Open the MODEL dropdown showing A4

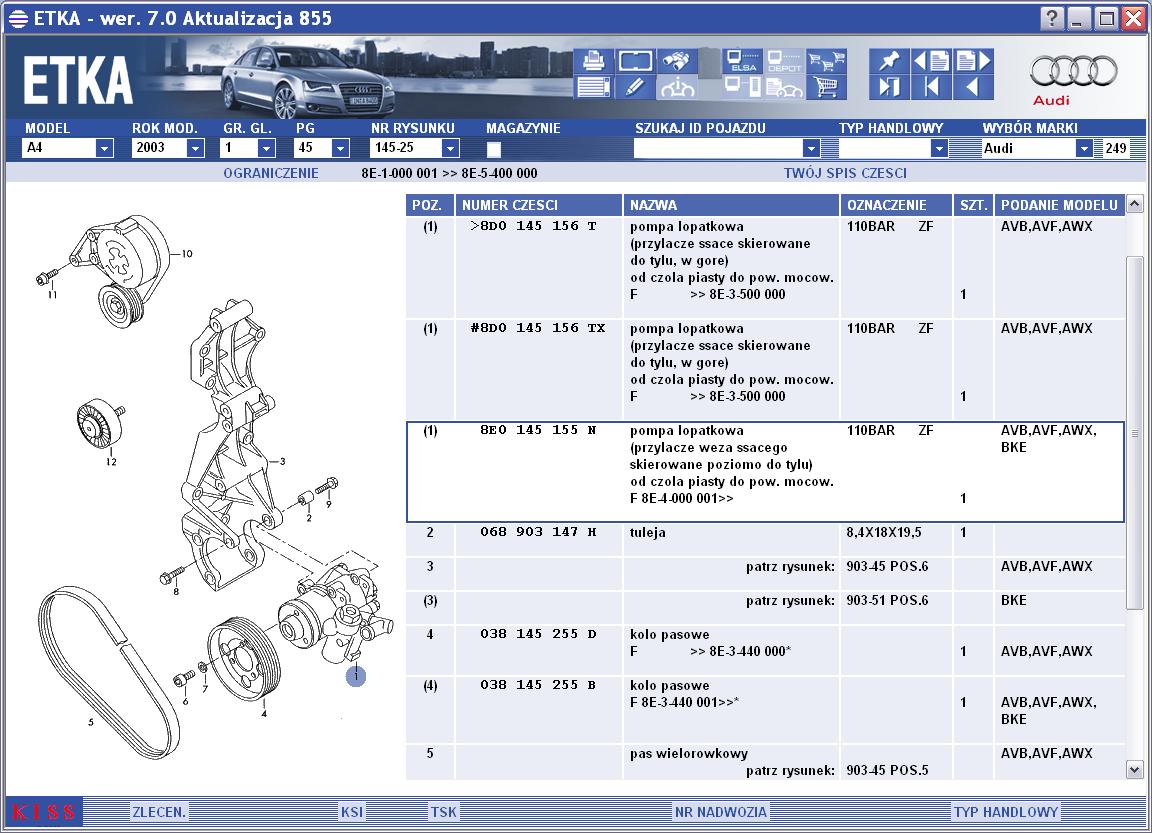tap(104, 148)
